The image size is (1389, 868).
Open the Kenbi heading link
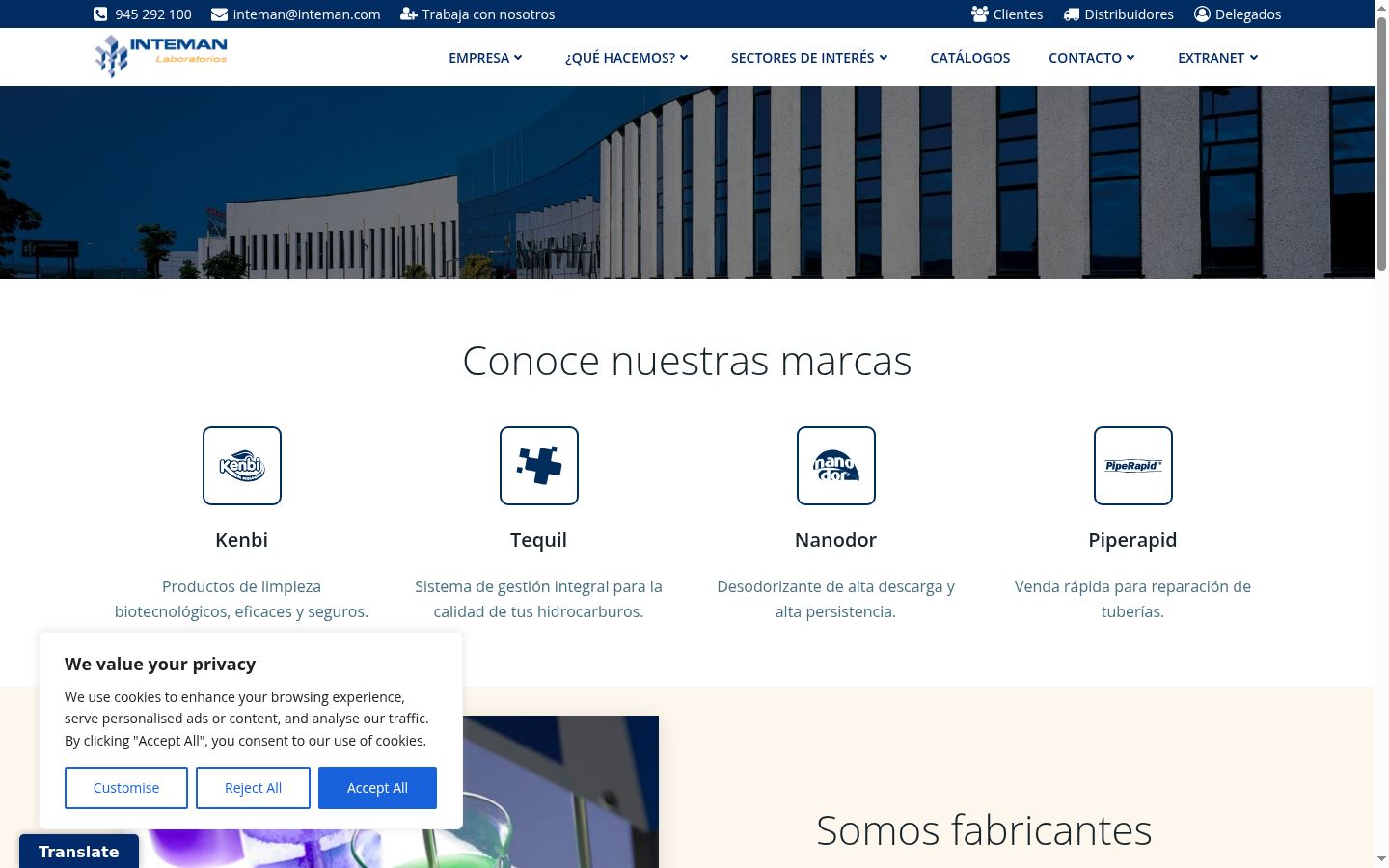(242, 540)
